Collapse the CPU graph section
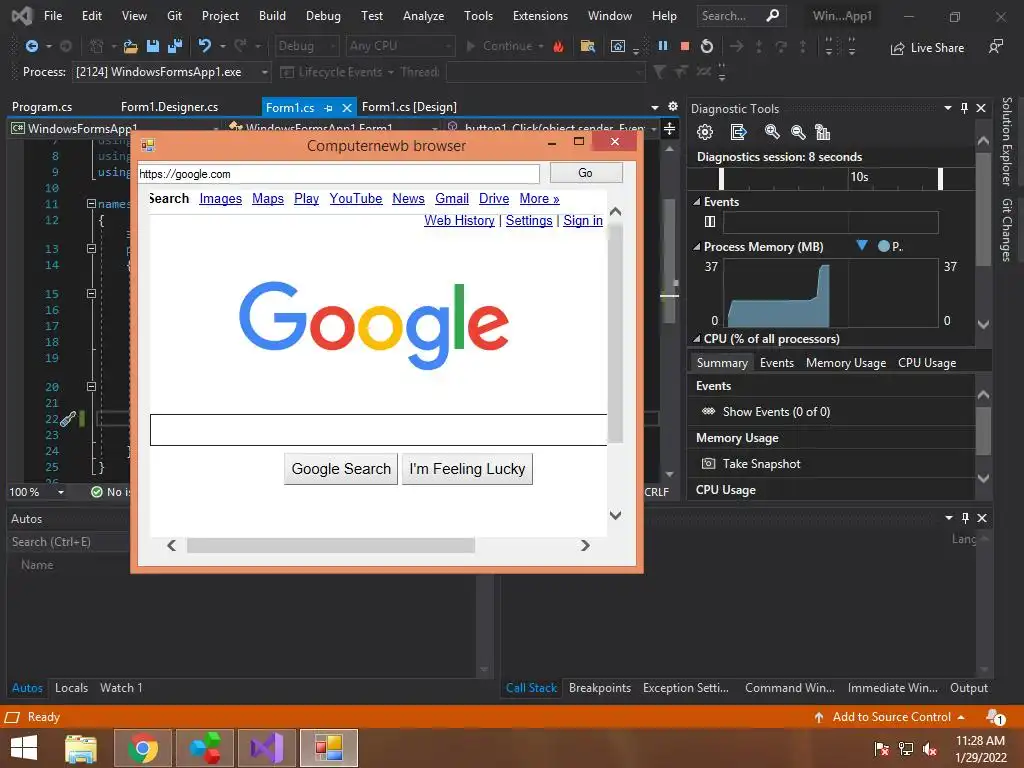Screen dimensions: 1024x768 click(696, 339)
